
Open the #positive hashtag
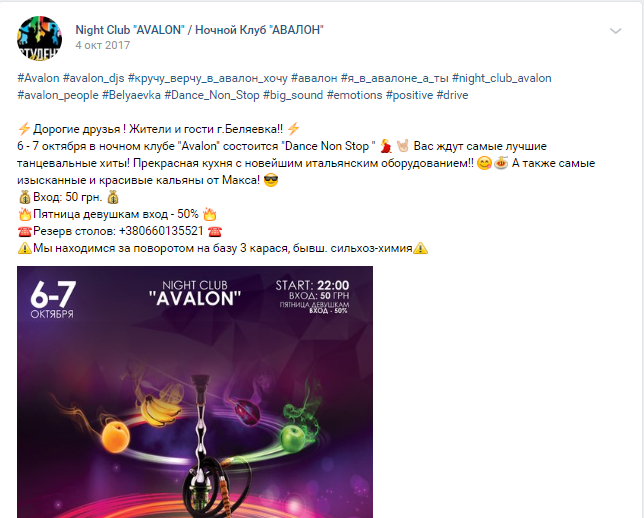click(409, 95)
